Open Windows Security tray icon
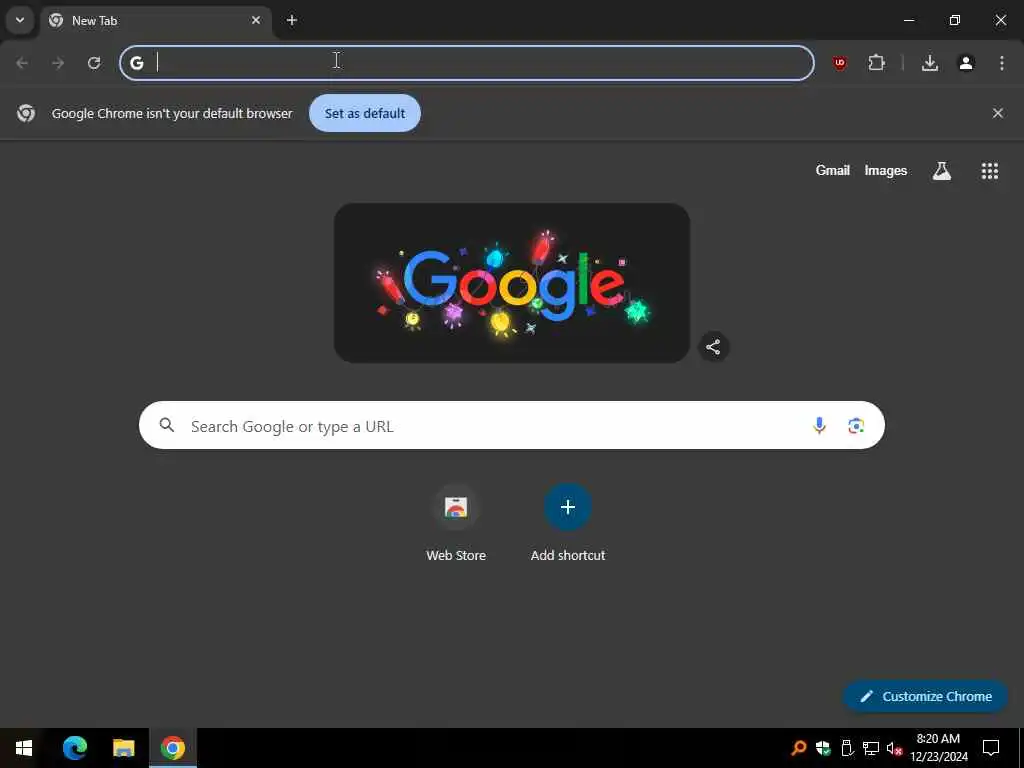This screenshot has width=1024, height=768. (823, 748)
